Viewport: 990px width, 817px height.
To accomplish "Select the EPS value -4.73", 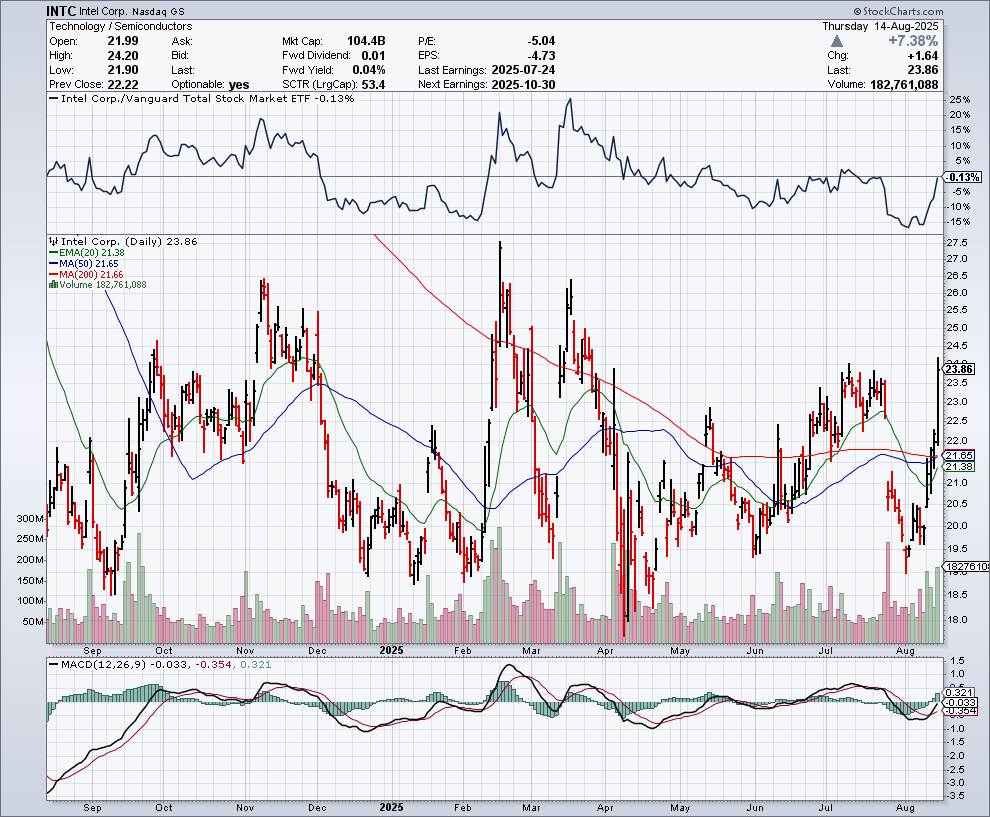I will tap(541, 56).
